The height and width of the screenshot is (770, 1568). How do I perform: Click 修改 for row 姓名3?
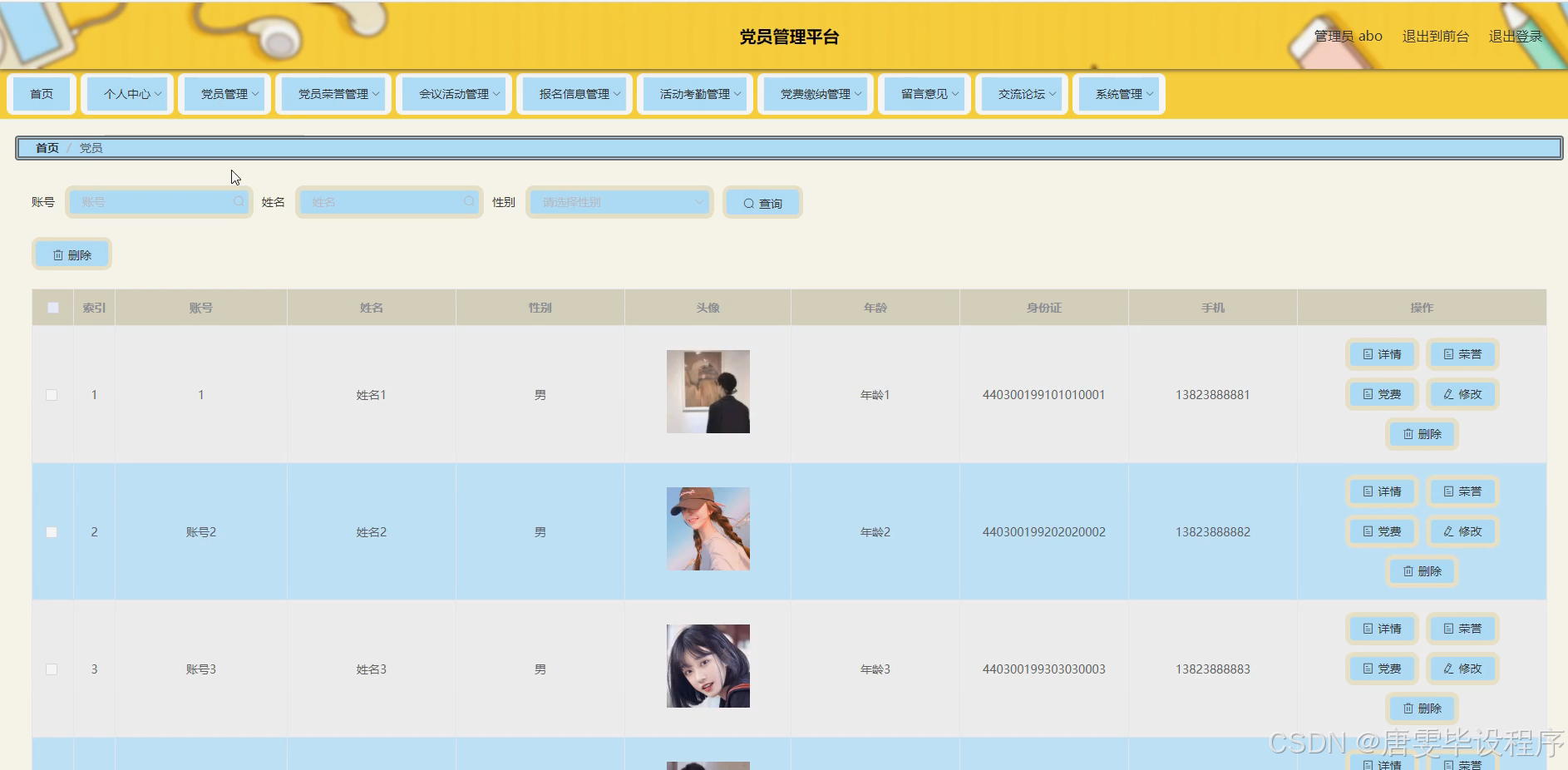(x=1462, y=669)
